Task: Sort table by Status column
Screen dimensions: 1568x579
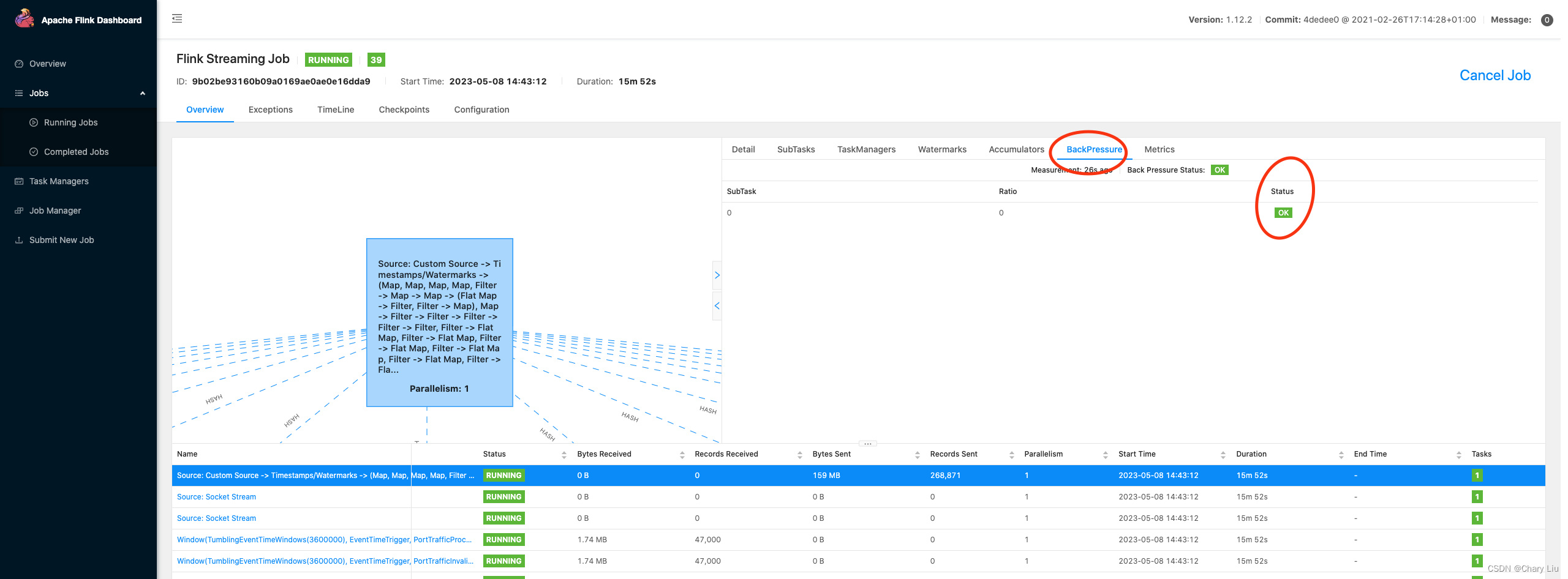Action: (x=563, y=455)
